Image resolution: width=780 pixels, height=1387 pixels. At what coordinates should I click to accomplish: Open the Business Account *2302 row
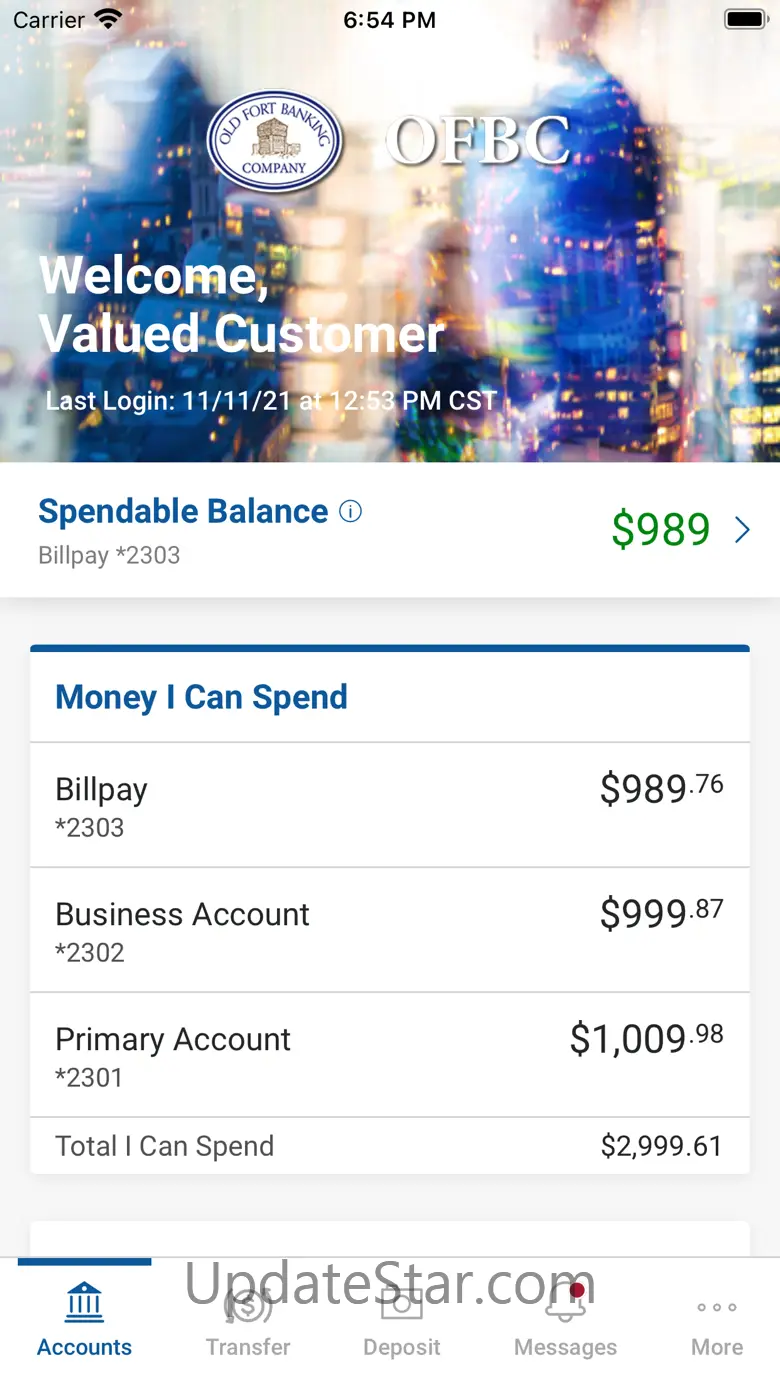pyautogui.click(x=390, y=930)
